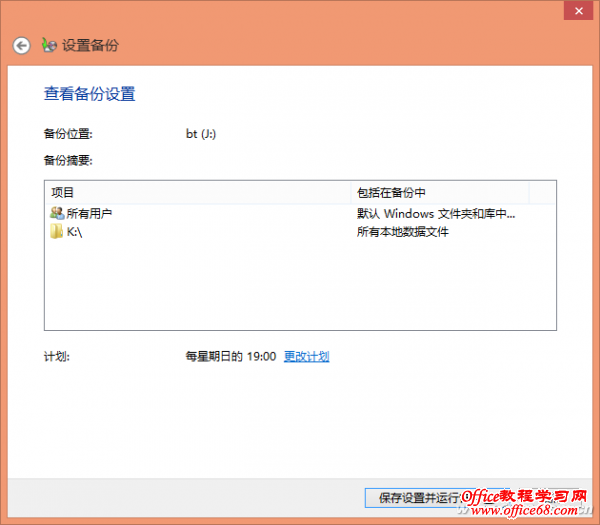600x525 pixels.
Task: Click the 备份摘要: label
Action: (x=68, y=160)
